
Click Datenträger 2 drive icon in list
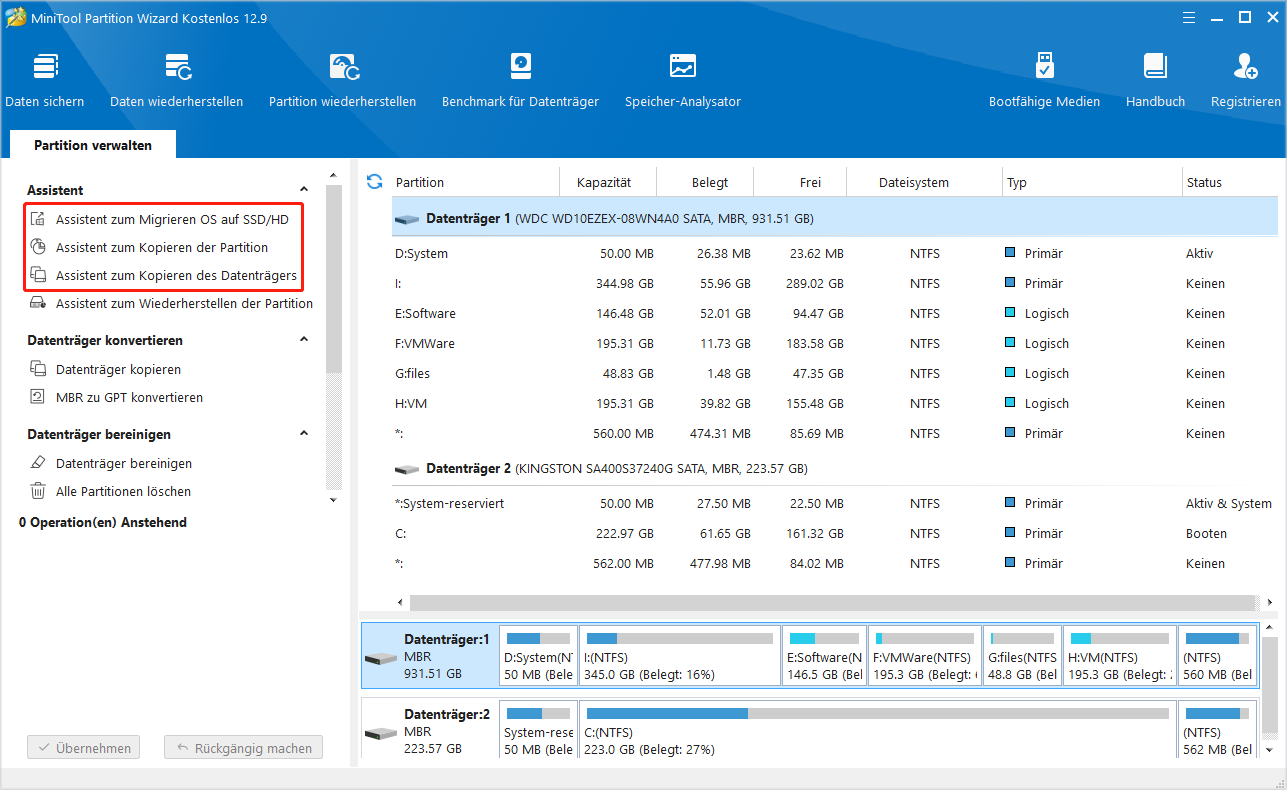tap(407, 468)
